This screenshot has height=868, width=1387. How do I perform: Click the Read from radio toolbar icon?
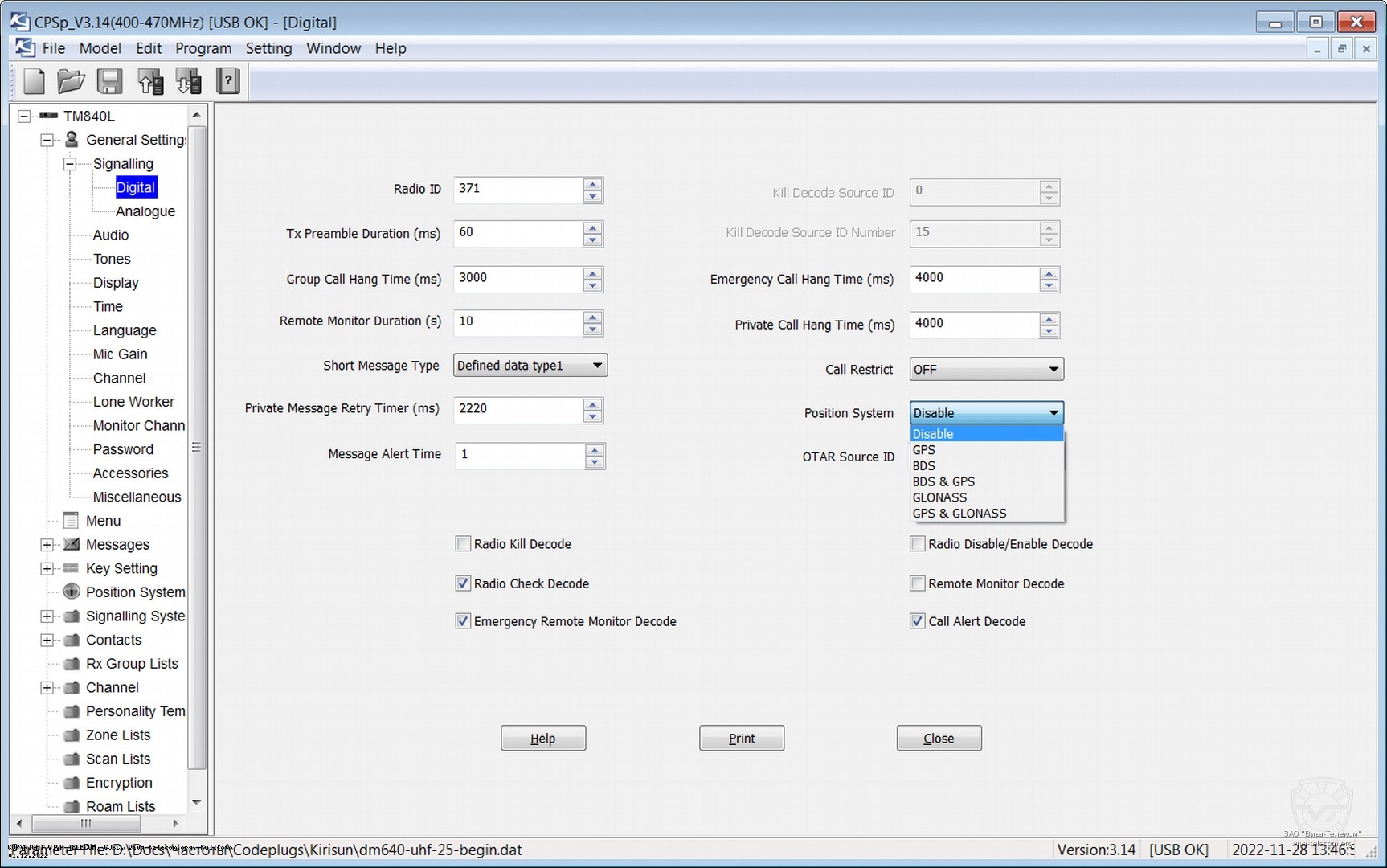coord(150,81)
